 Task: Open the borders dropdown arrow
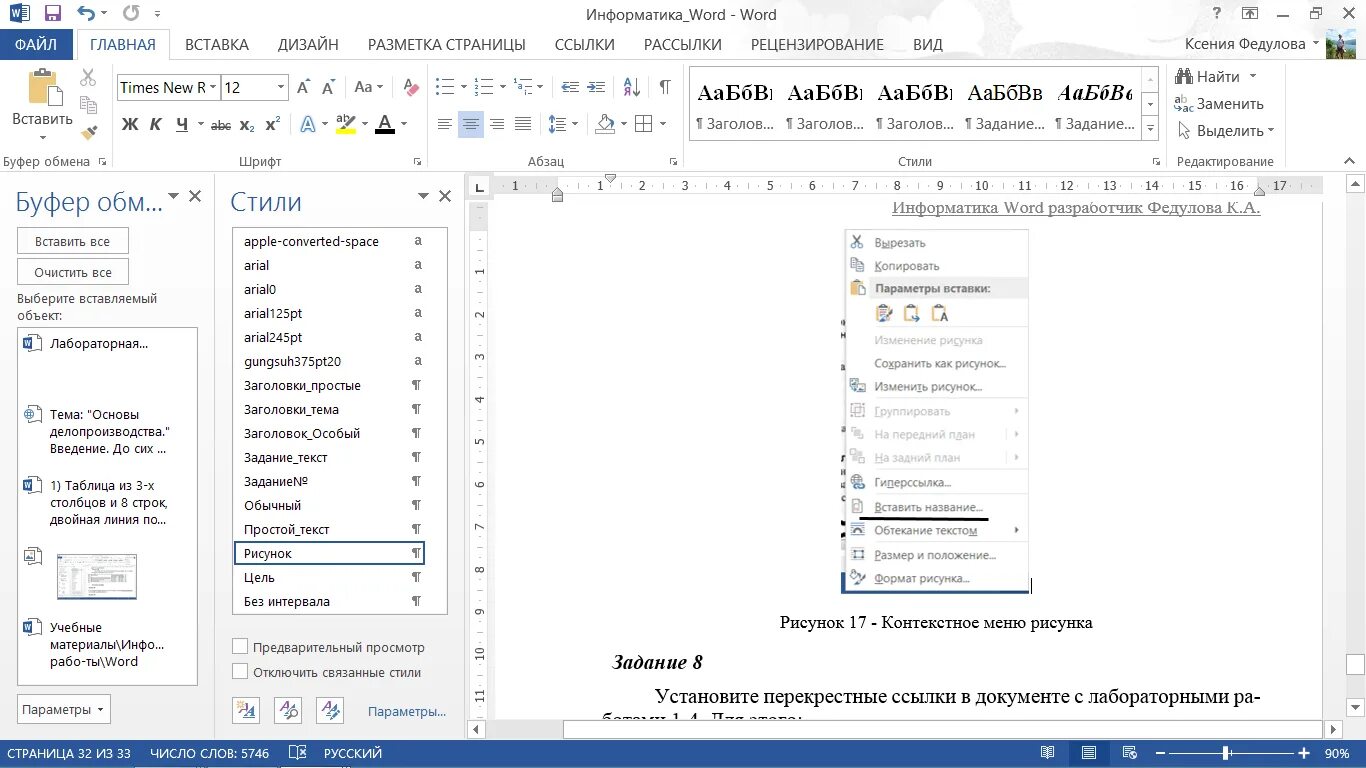(663, 125)
